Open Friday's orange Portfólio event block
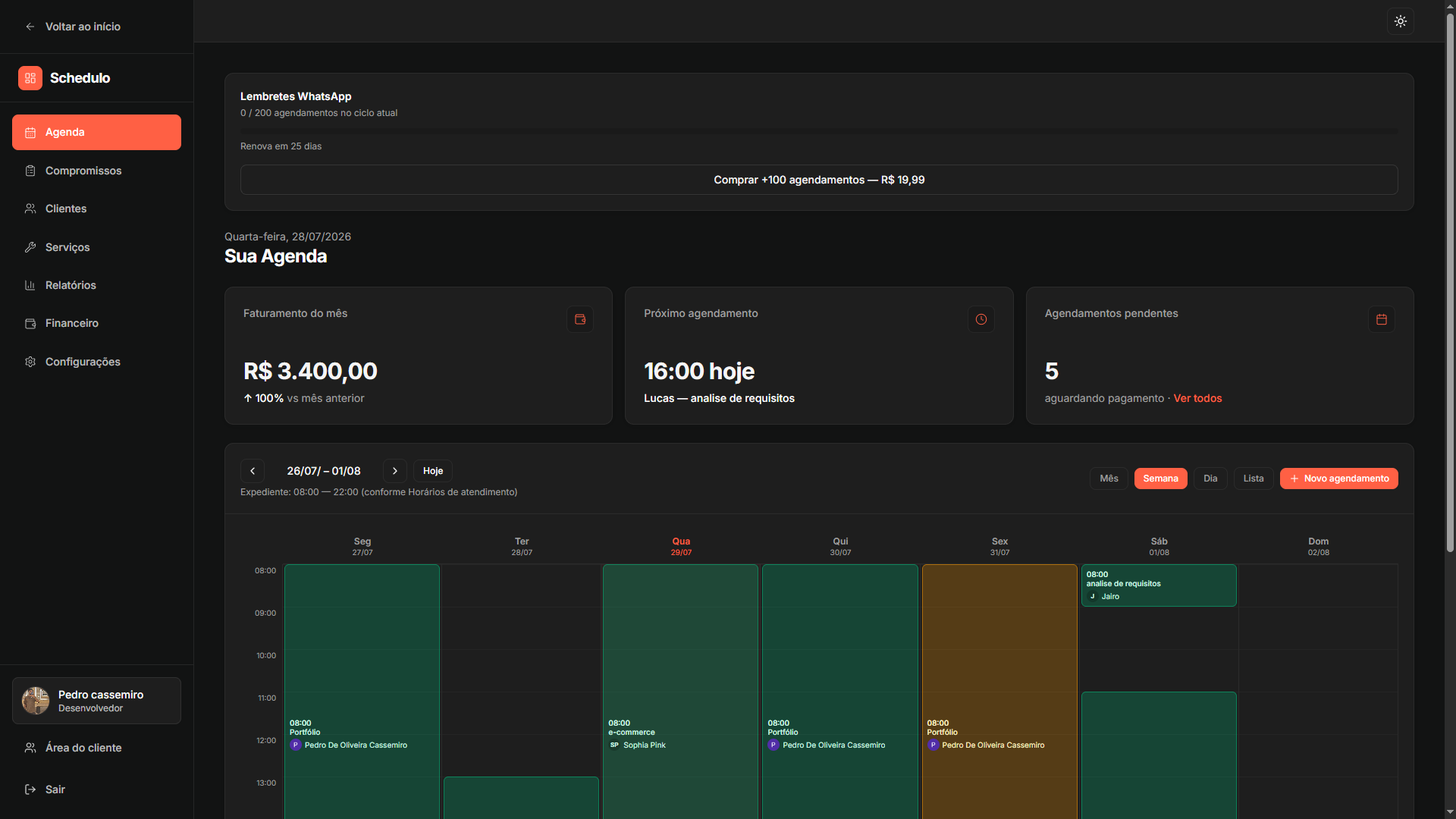 (x=999, y=692)
